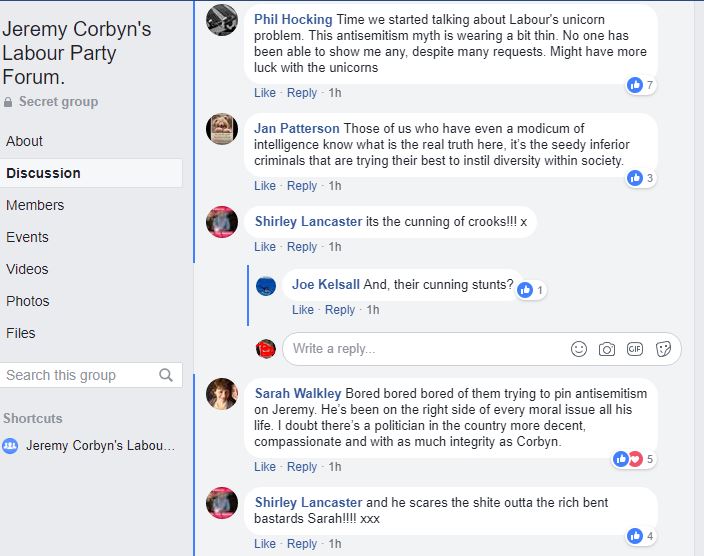Click the GIF icon in reply box
Viewport: 704px width, 556px height.
point(635,349)
